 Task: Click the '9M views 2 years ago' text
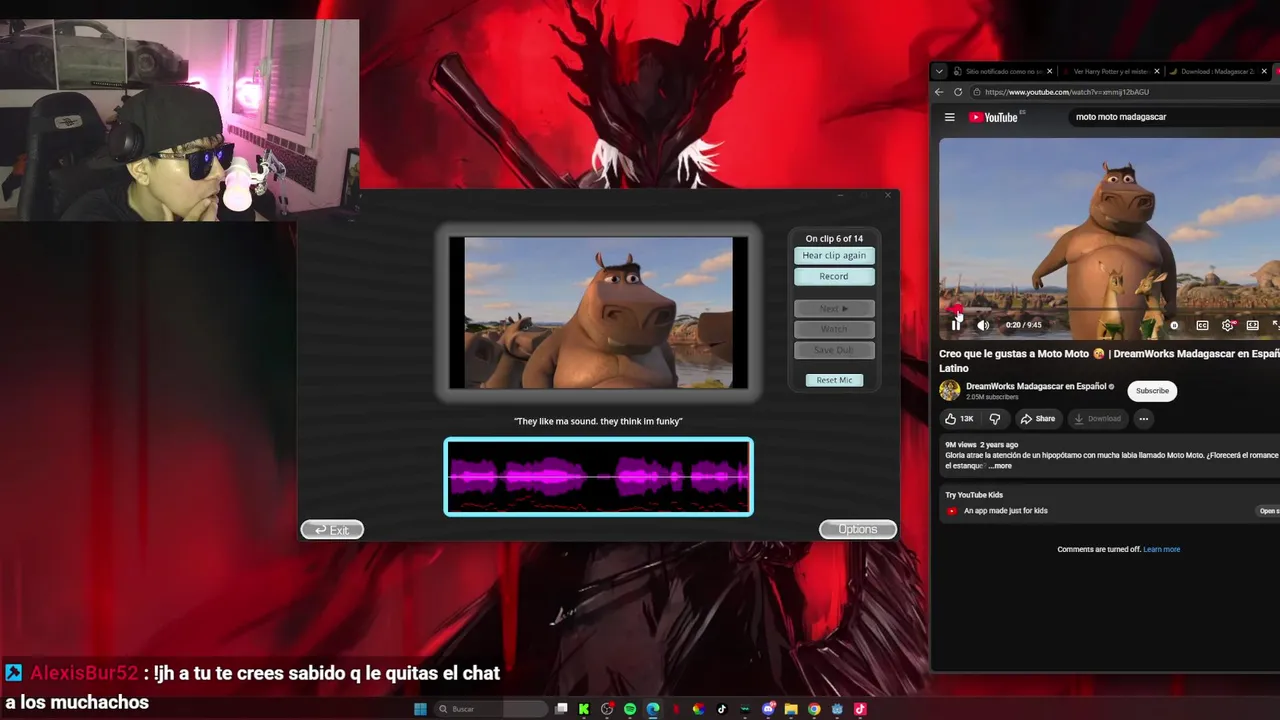982,445
